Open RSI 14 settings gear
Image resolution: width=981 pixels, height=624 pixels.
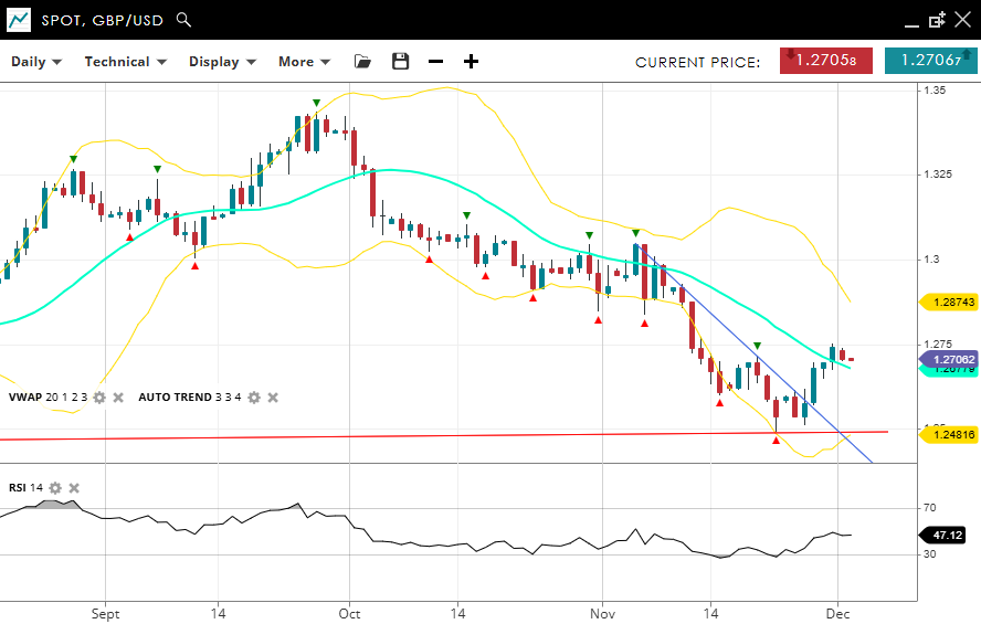click(x=55, y=488)
